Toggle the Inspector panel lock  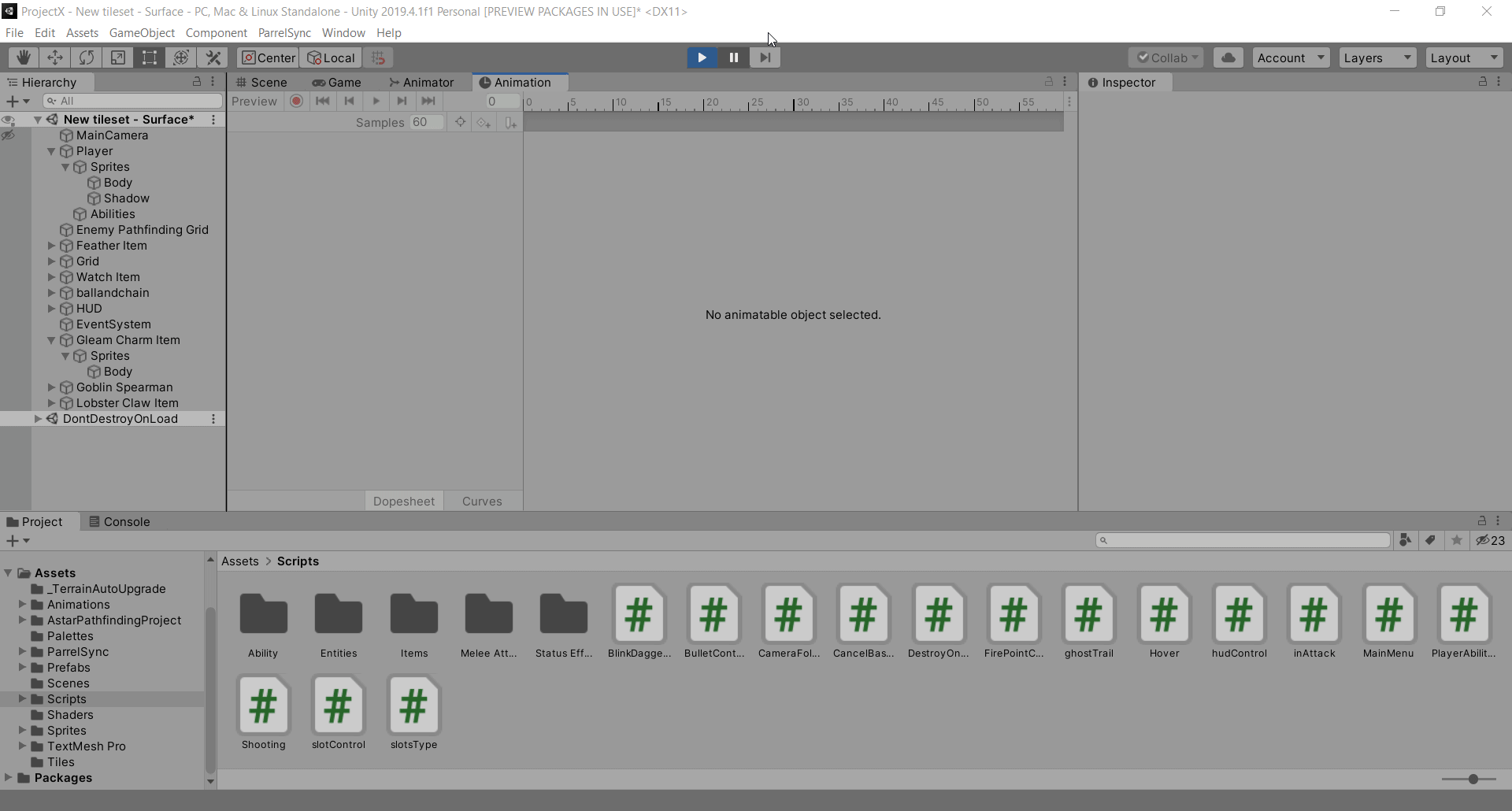click(x=1483, y=82)
